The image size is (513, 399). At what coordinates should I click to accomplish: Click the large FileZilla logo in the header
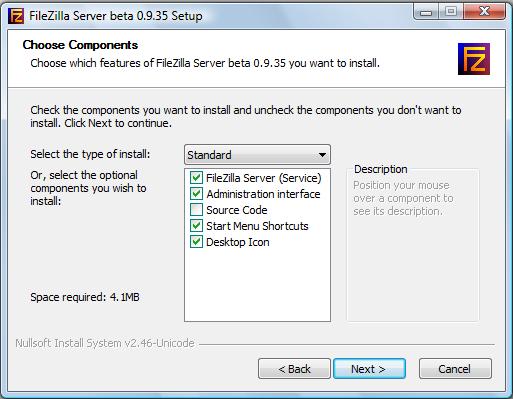pyautogui.click(x=474, y=59)
